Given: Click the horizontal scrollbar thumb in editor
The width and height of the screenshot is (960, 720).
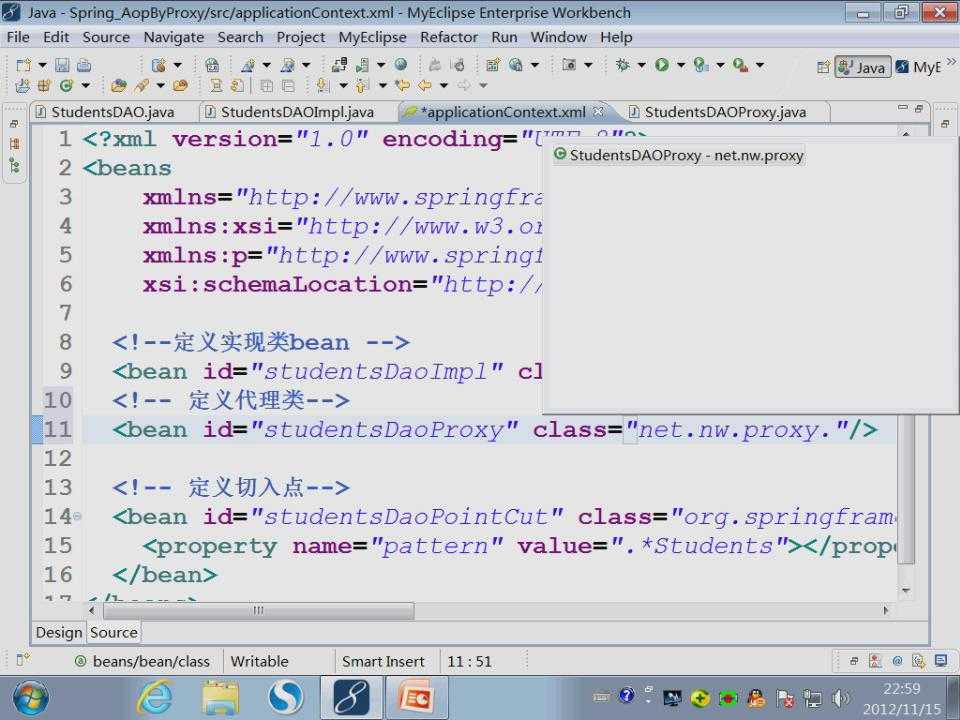Looking at the screenshot, I should pyautogui.click(x=258, y=610).
